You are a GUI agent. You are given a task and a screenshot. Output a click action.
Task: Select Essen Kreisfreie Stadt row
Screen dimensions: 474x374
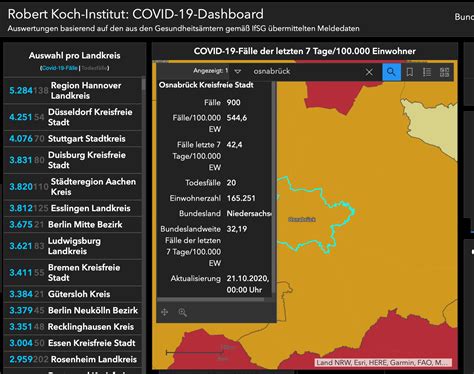(73, 343)
